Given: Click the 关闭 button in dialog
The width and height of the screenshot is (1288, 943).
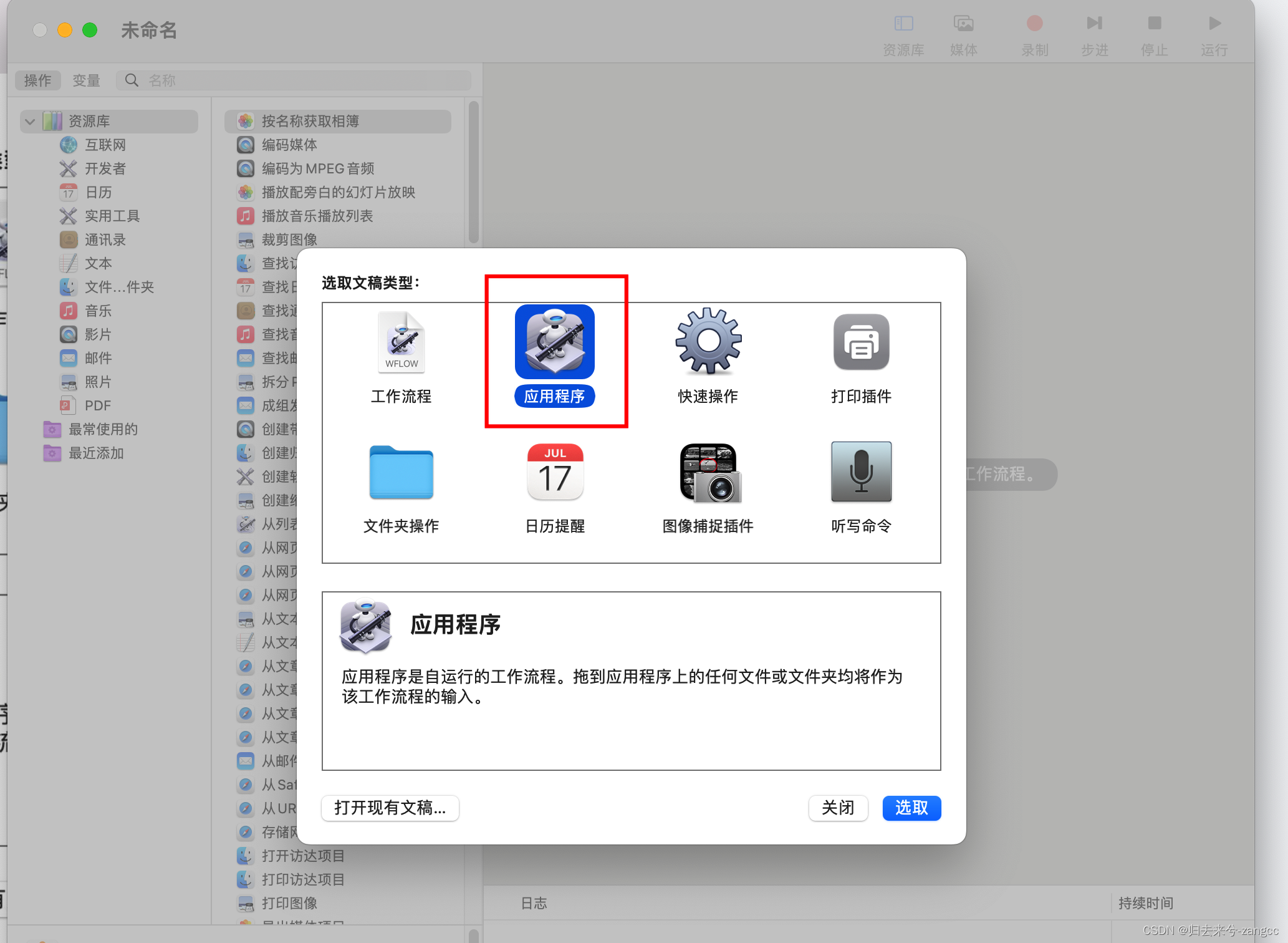Looking at the screenshot, I should pos(838,808).
